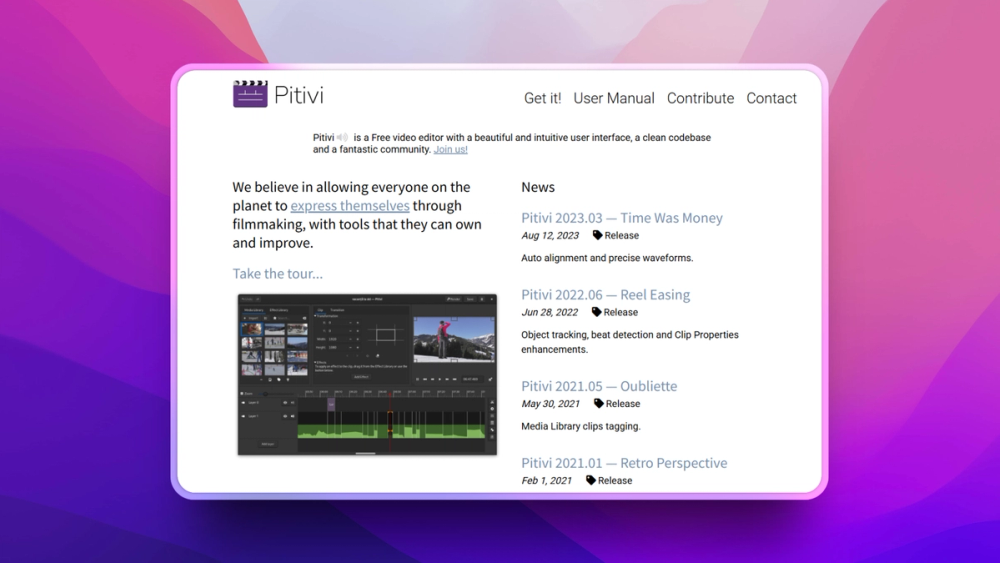1000x563 pixels.
Task: Click the News heading
Action: click(538, 187)
